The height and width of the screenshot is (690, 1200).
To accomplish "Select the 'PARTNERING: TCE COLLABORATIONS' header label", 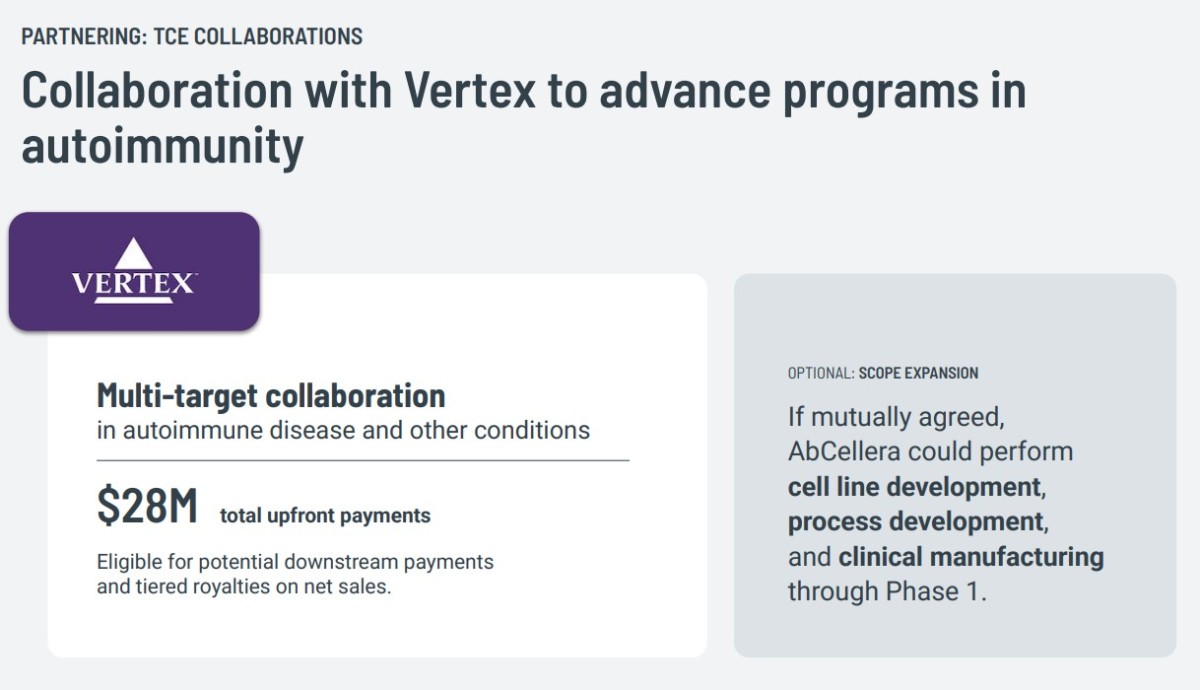I will [x=192, y=37].
